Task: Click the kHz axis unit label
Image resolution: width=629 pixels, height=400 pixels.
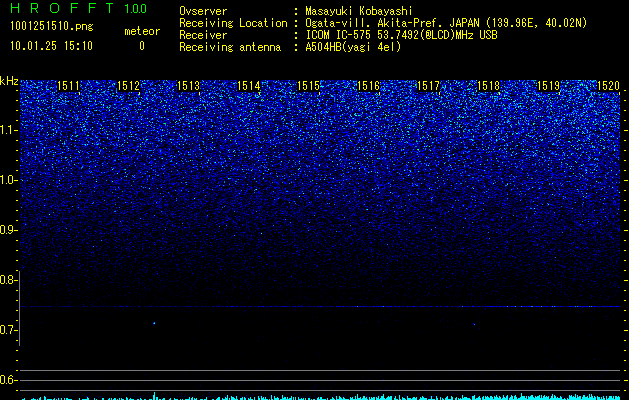Action: (x=9, y=81)
